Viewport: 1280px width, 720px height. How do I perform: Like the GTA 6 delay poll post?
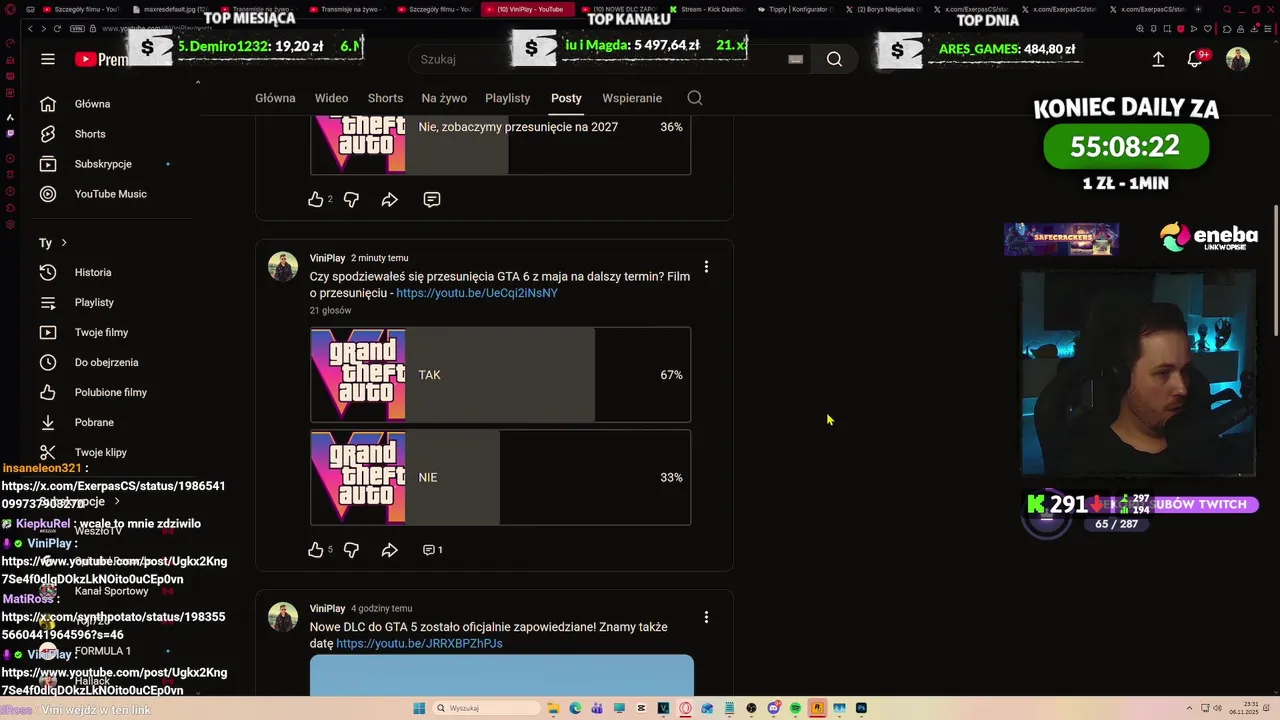point(316,550)
